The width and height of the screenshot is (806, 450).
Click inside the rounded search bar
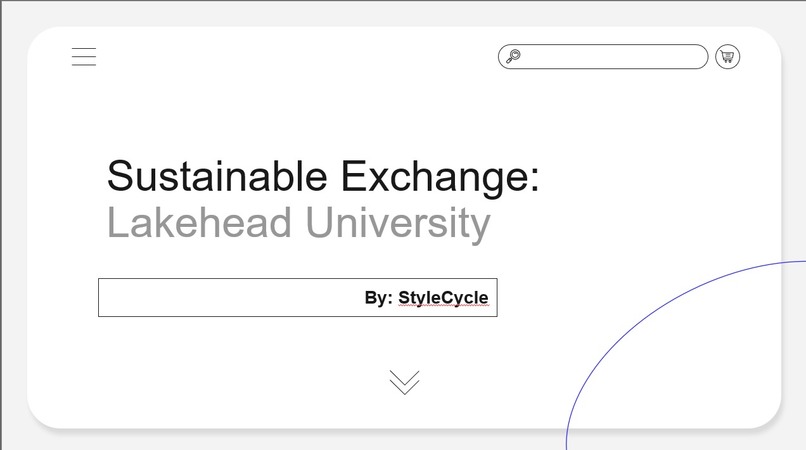click(603, 57)
